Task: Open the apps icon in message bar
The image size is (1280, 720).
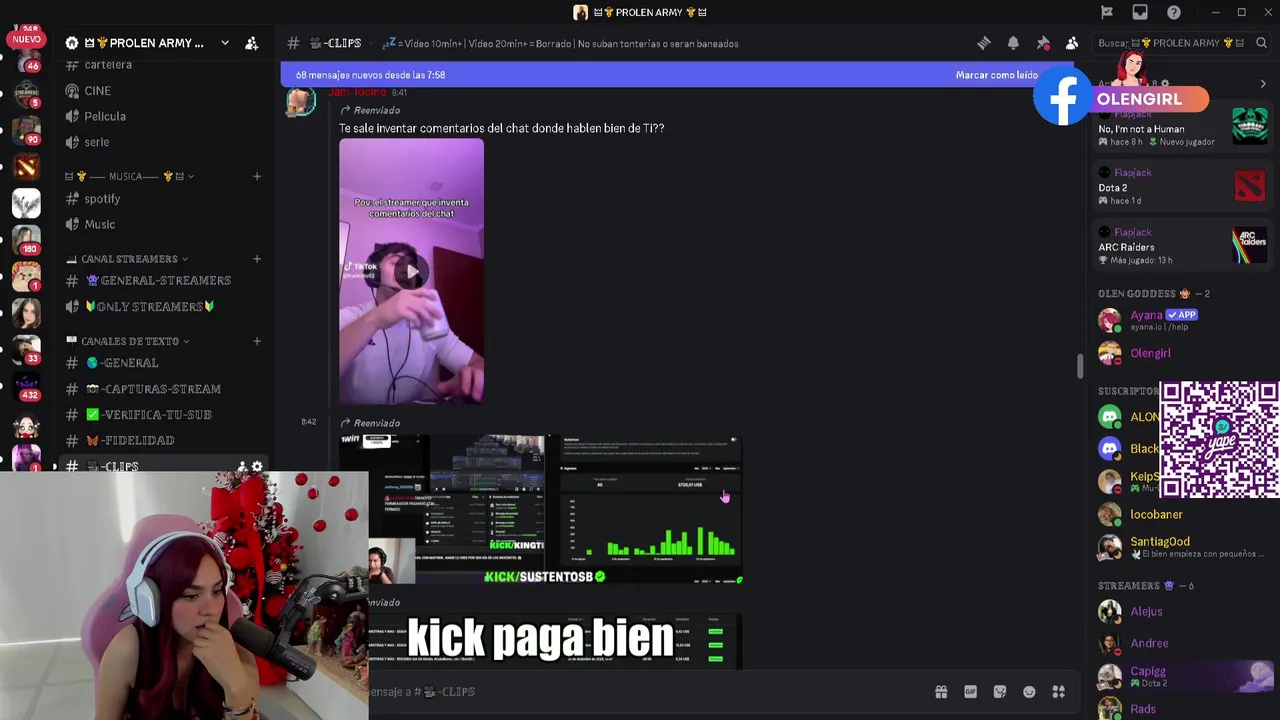Action: point(1059,692)
